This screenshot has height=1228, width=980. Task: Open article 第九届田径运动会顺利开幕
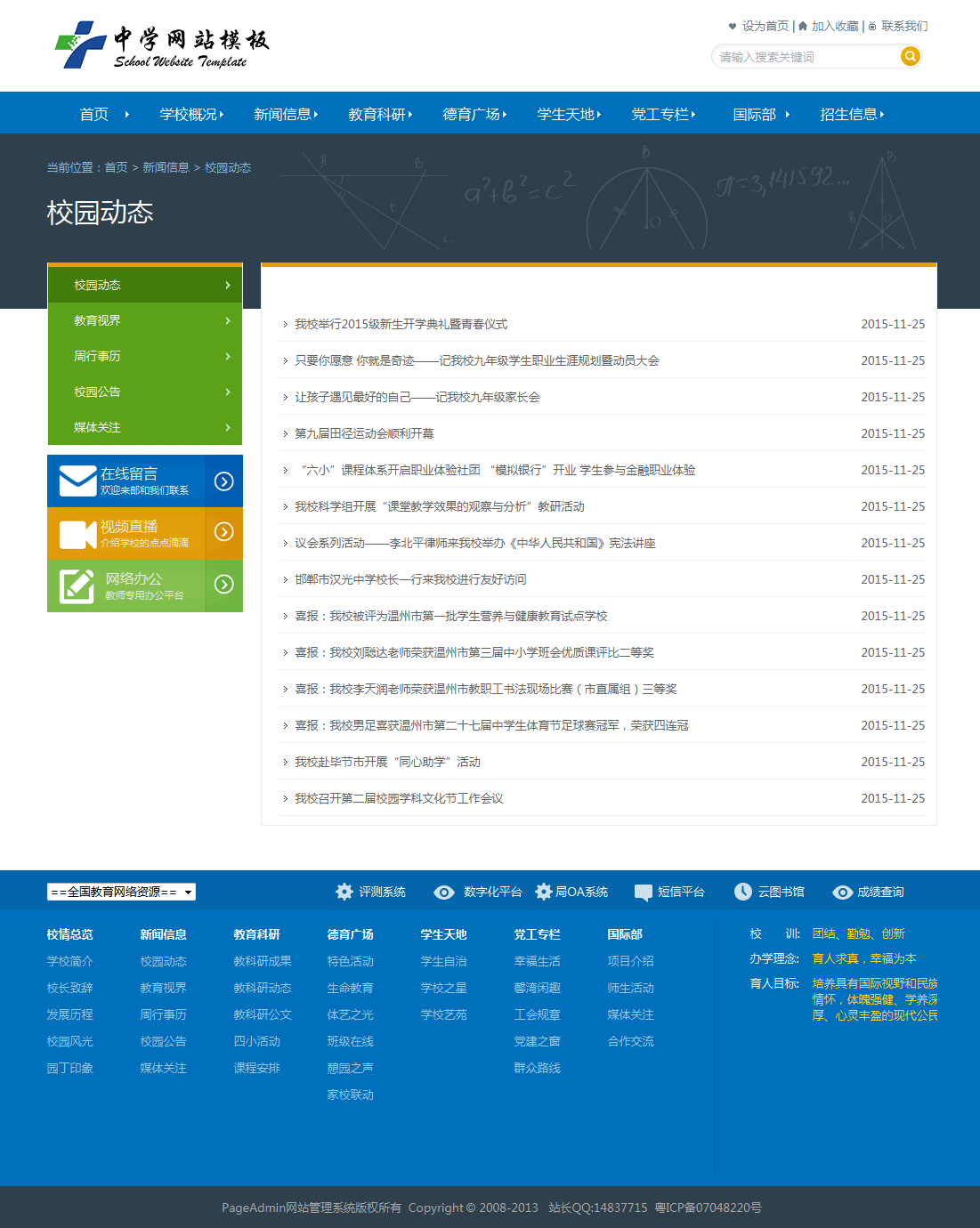364,433
